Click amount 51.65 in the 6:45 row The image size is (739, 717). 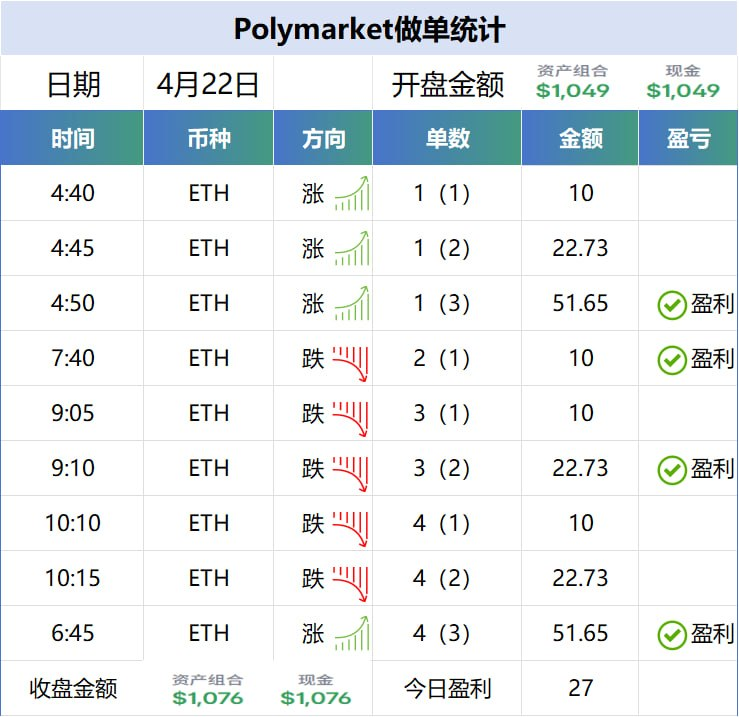coord(580,633)
